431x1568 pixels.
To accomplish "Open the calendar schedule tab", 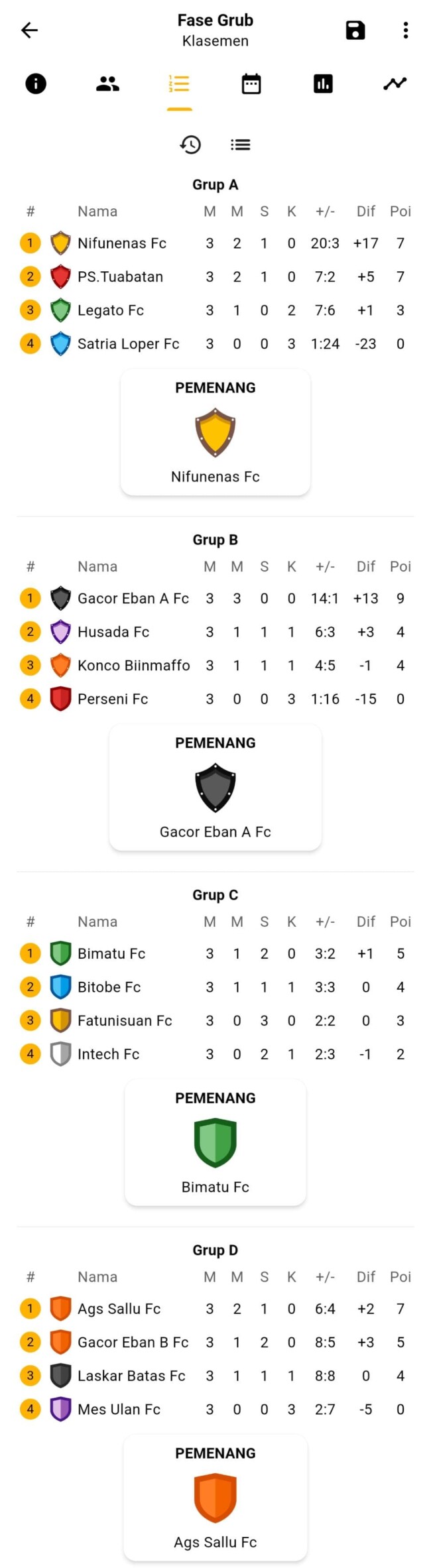I will coord(251,84).
